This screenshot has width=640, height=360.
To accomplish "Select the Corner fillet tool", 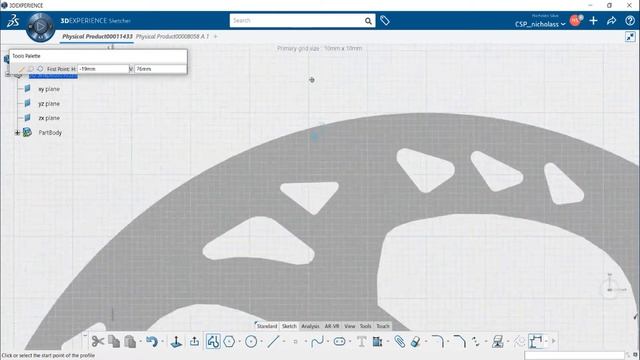I will click(x=438, y=341).
